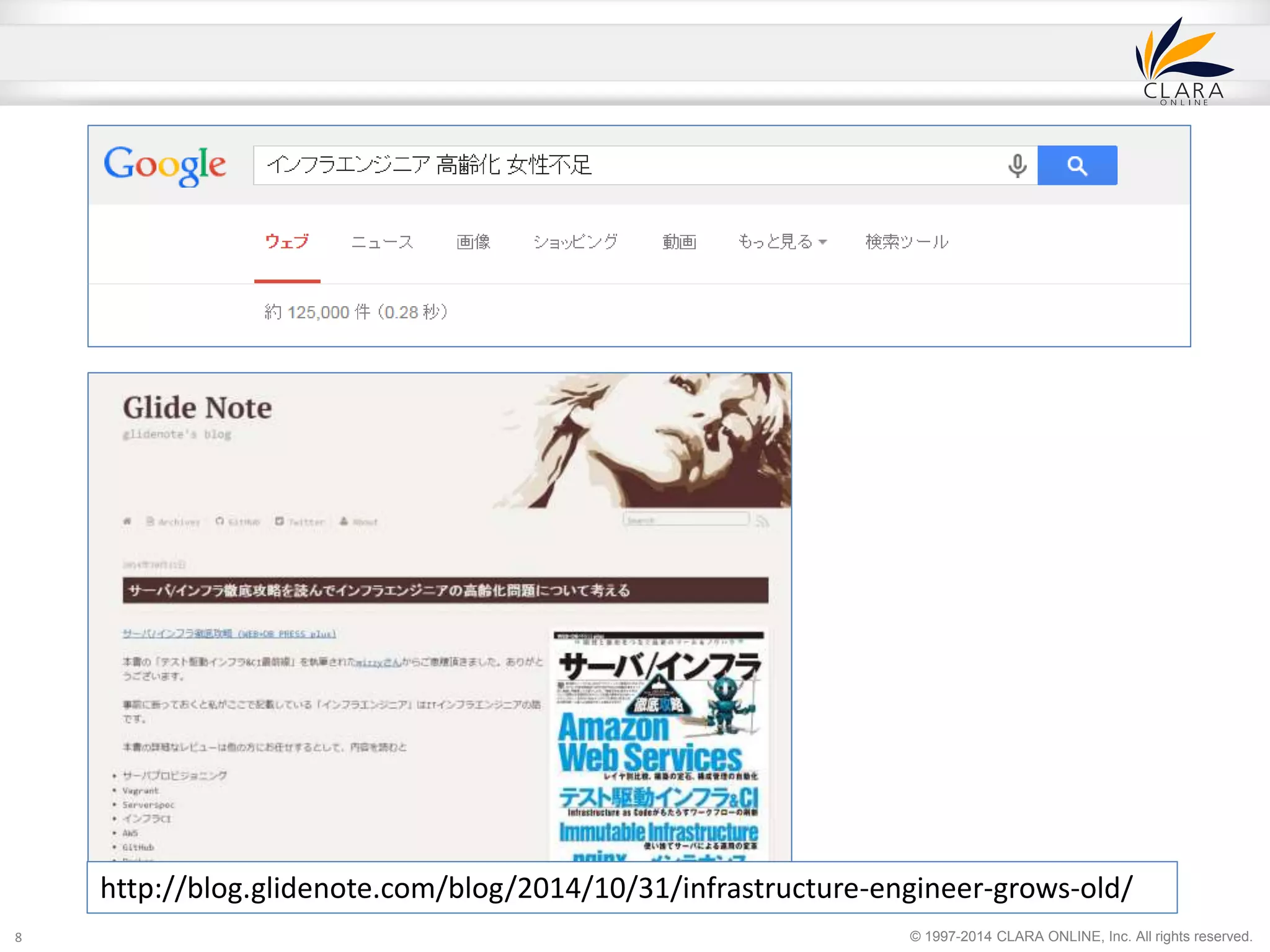Click the Glide Note blog title

pos(197,408)
